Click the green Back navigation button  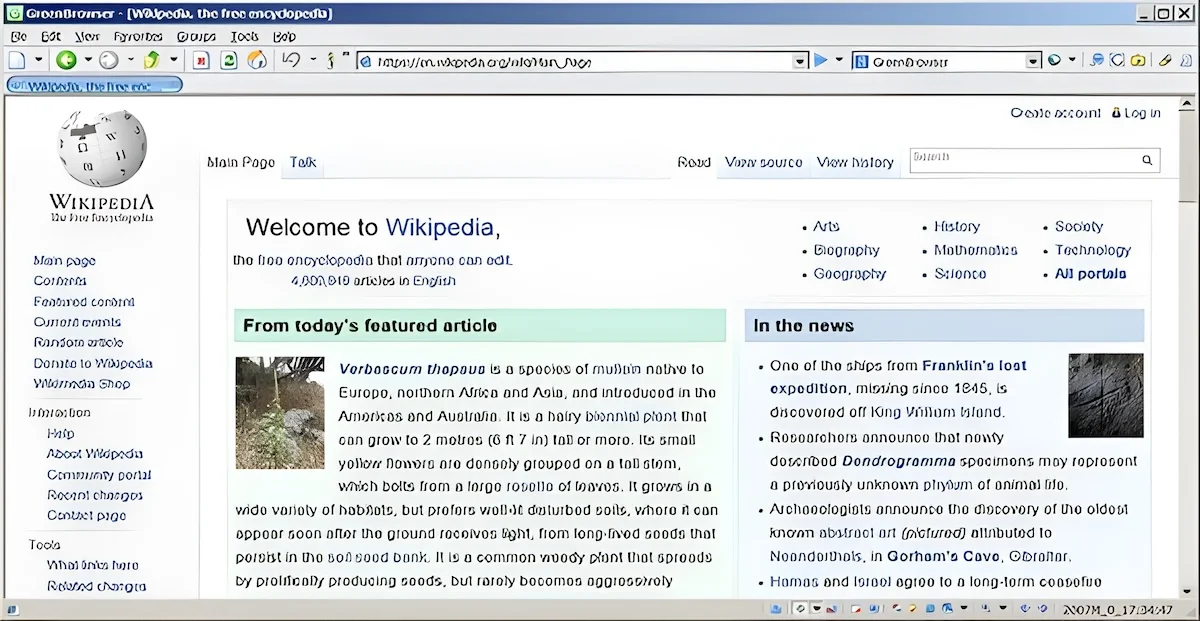click(66, 60)
